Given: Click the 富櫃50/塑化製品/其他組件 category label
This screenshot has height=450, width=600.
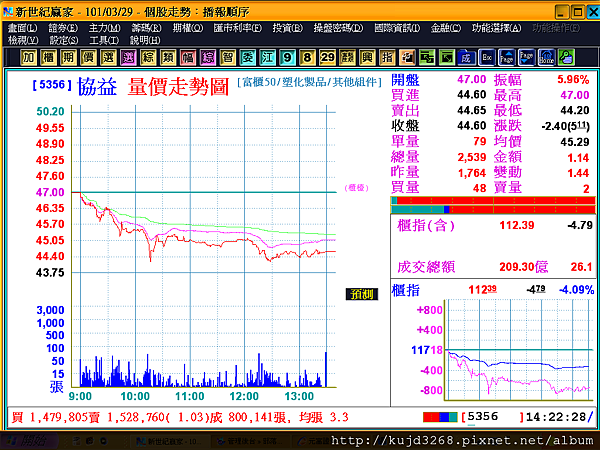Looking at the screenshot, I should [x=310, y=82].
